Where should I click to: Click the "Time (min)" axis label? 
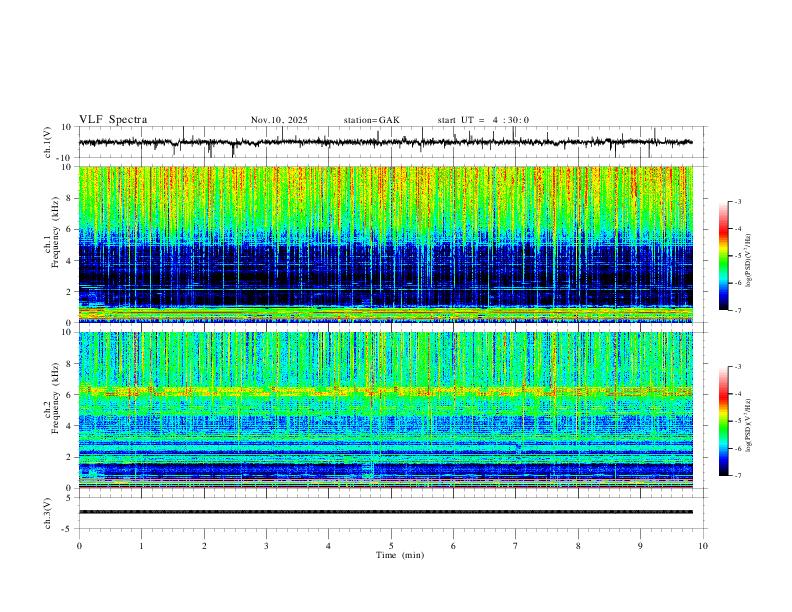click(x=400, y=555)
